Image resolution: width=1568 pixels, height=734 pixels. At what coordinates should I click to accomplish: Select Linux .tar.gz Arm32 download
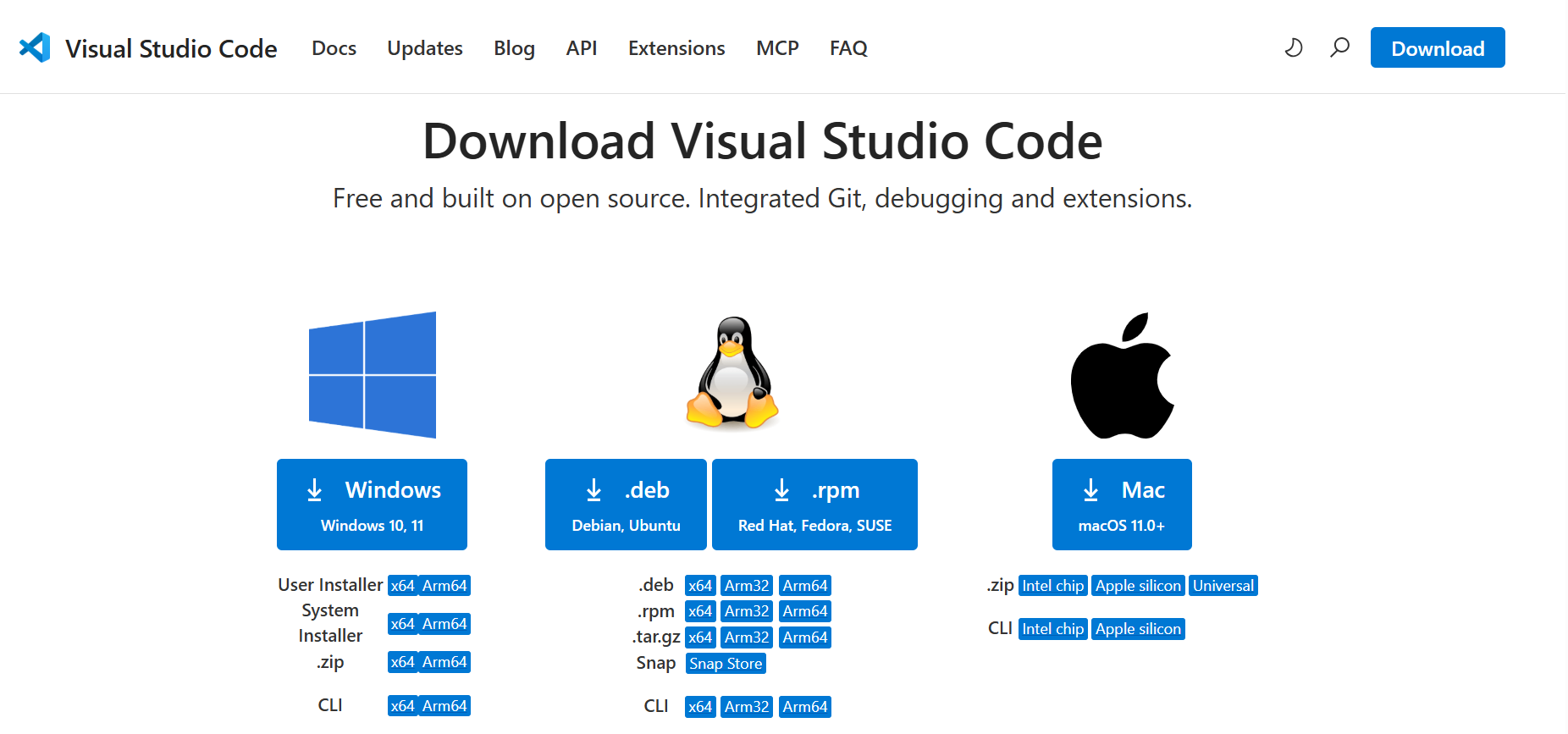[747, 637]
